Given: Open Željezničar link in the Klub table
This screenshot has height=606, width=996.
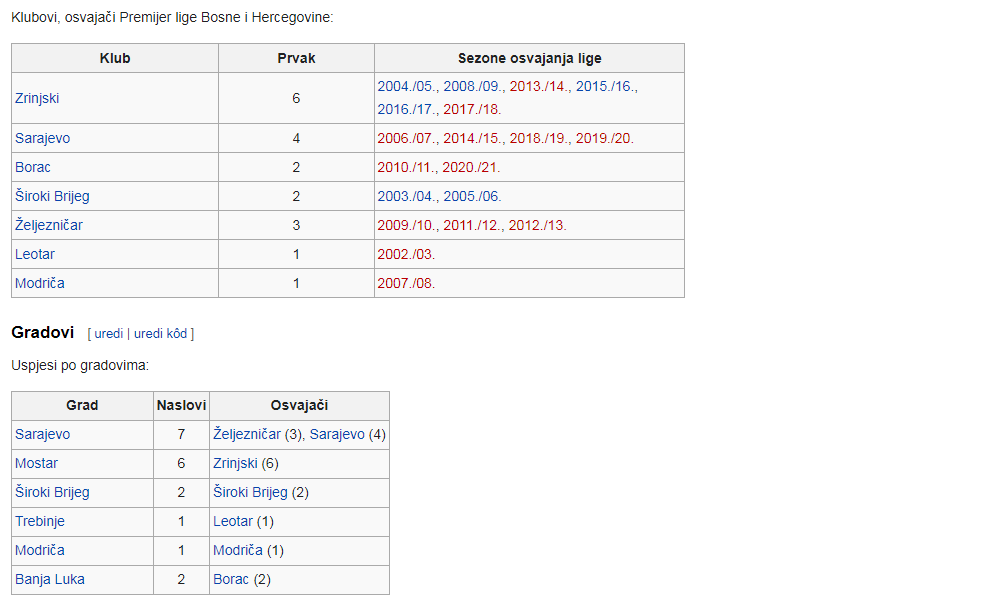Looking at the screenshot, I should tap(49, 225).
